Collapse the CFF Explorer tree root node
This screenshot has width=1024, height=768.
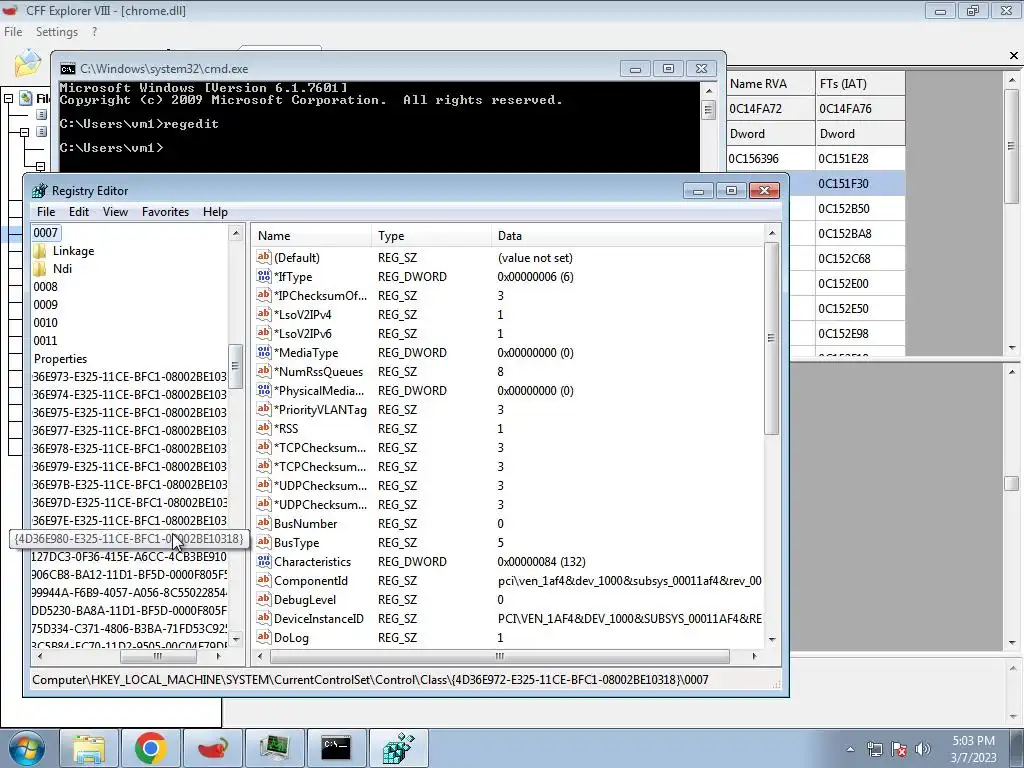coord(8,99)
